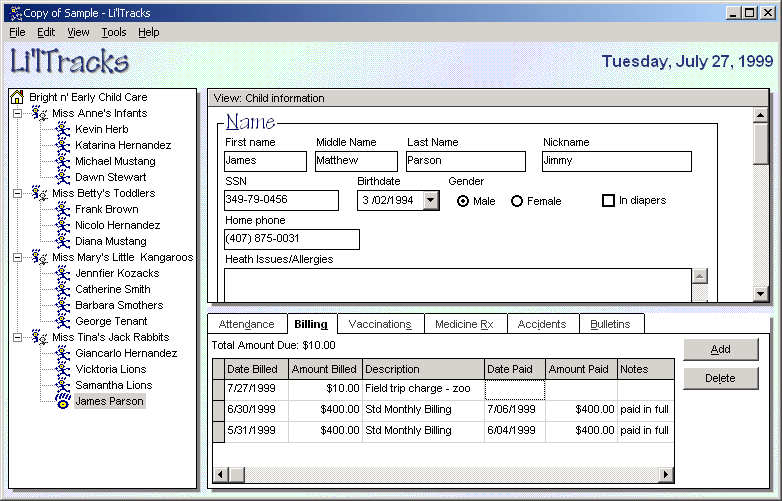Click the child info scrollbar down arrow
Viewport: 782px width, 501px height.
click(x=760, y=294)
